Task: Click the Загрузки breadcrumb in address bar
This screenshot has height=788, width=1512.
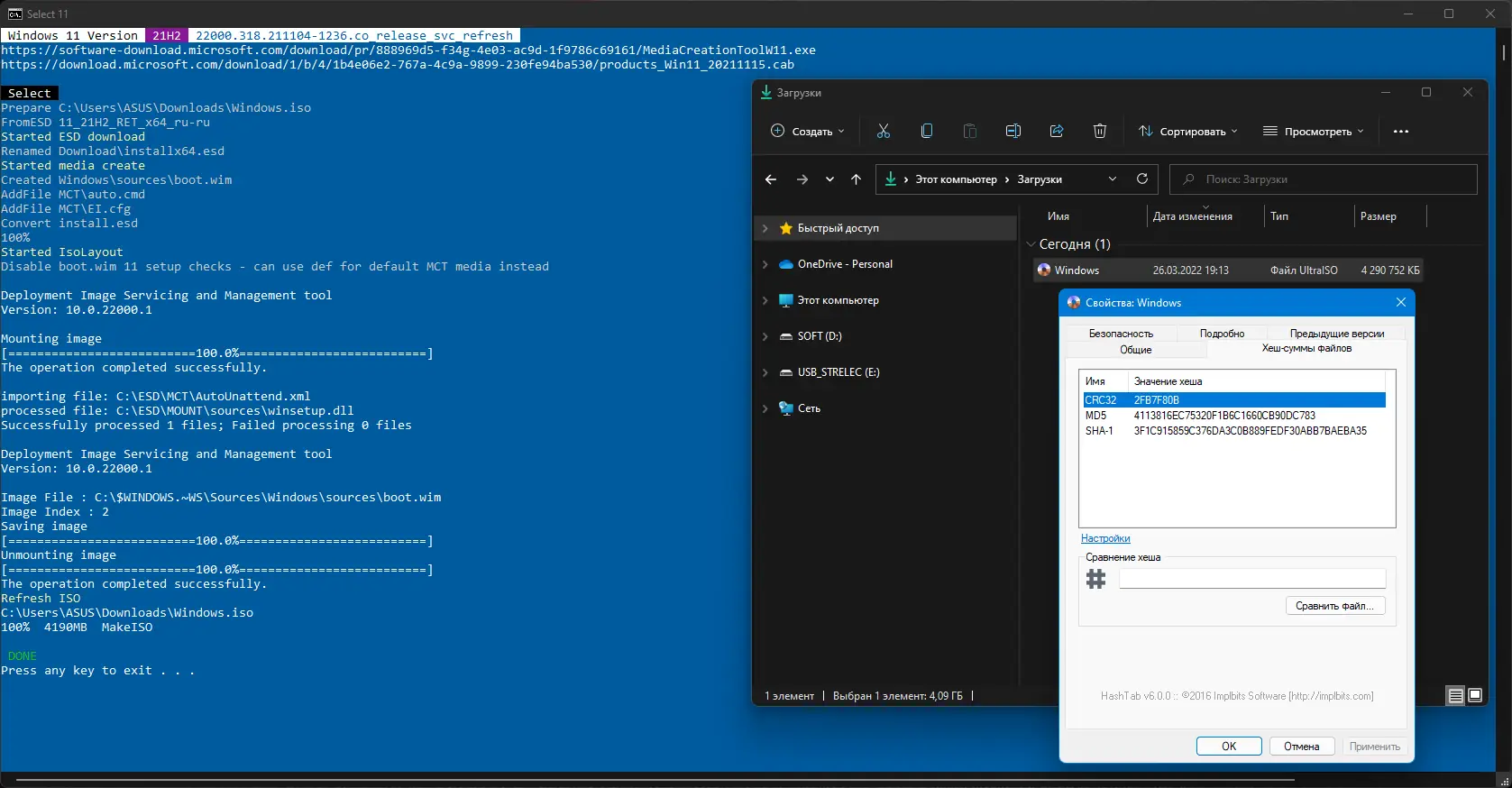Action: pyautogui.click(x=1040, y=179)
